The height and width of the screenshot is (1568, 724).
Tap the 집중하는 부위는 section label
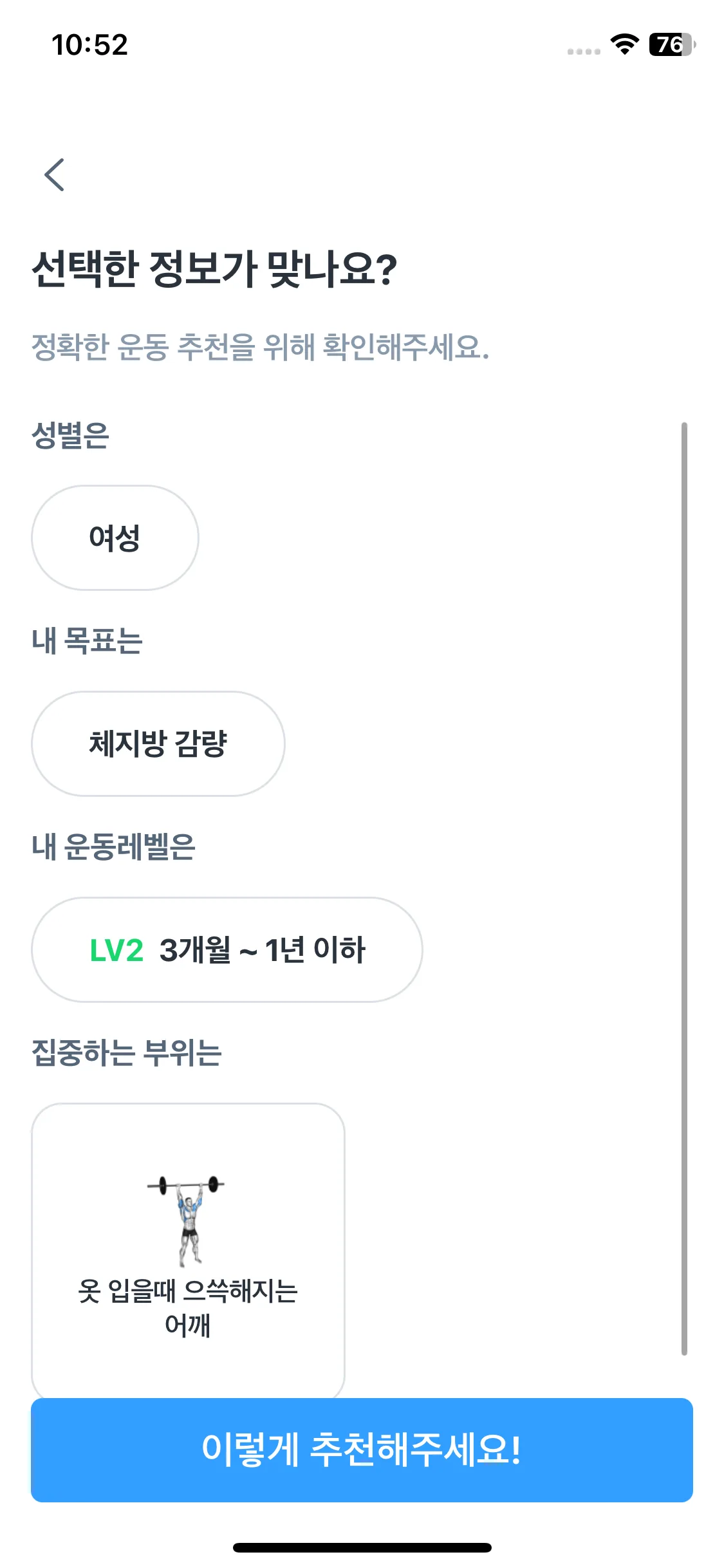tap(127, 1052)
